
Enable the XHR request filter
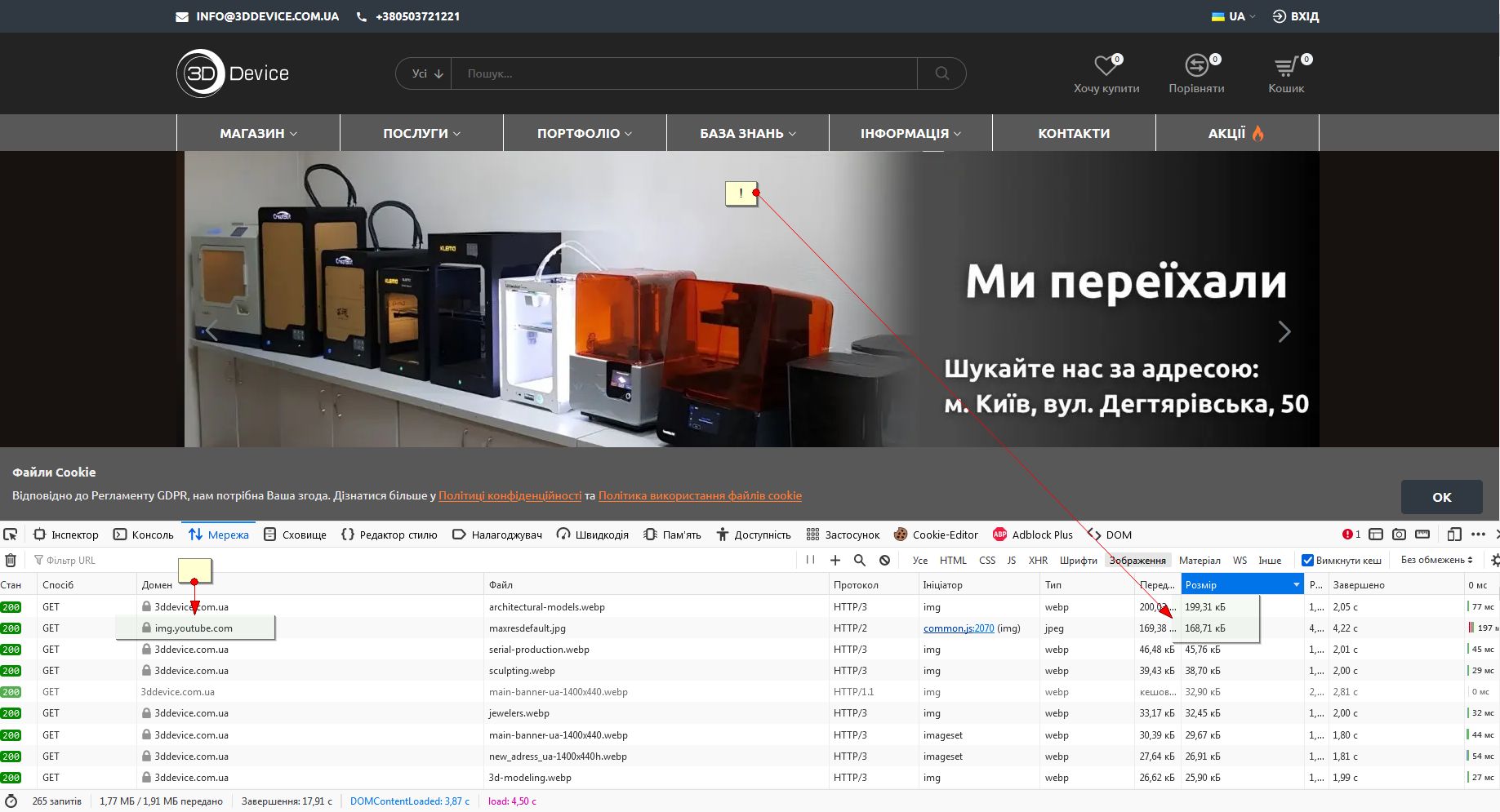(1038, 560)
